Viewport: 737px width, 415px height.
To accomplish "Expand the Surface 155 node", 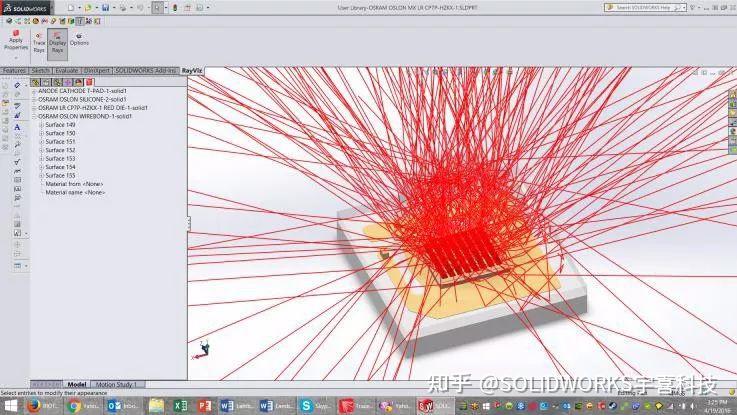I will coord(41,176).
